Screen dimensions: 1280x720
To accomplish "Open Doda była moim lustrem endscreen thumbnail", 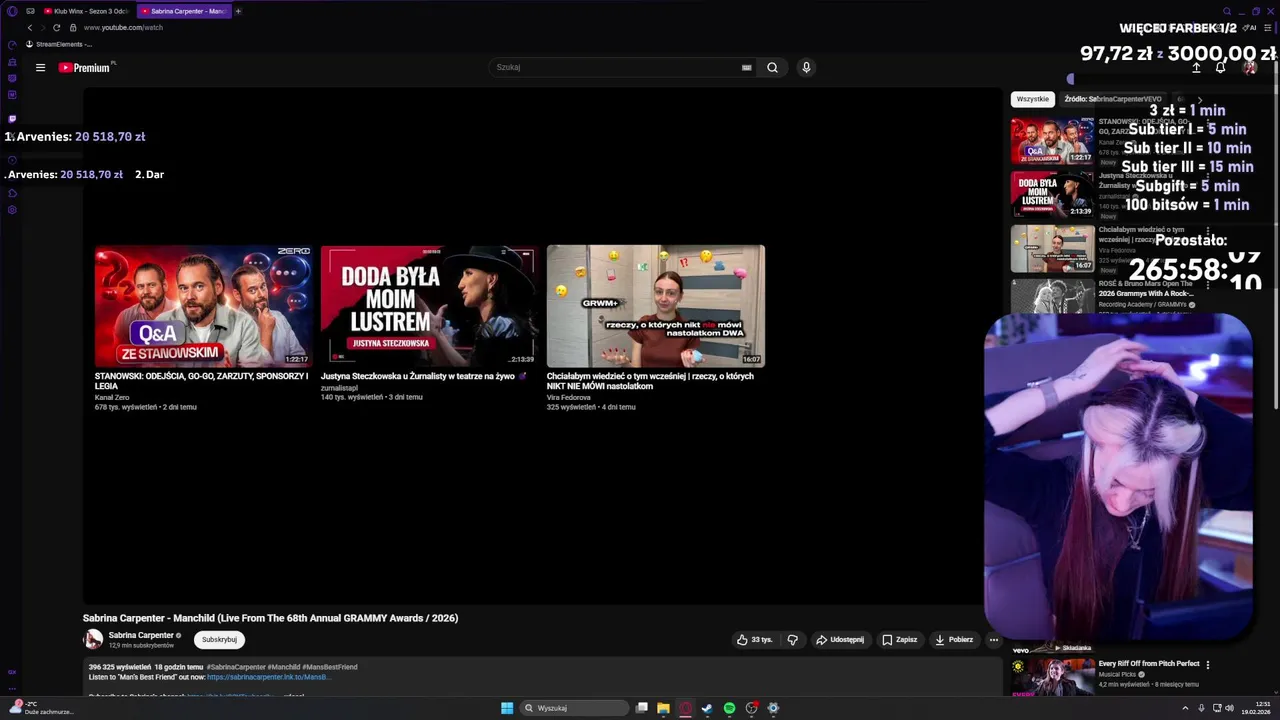I will (429, 306).
